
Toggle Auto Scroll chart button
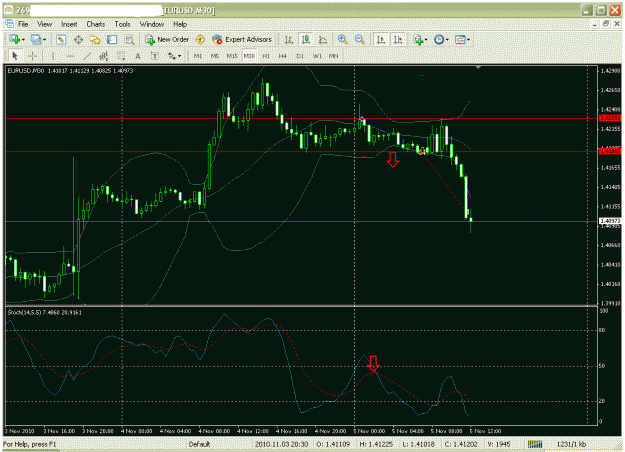381,39
